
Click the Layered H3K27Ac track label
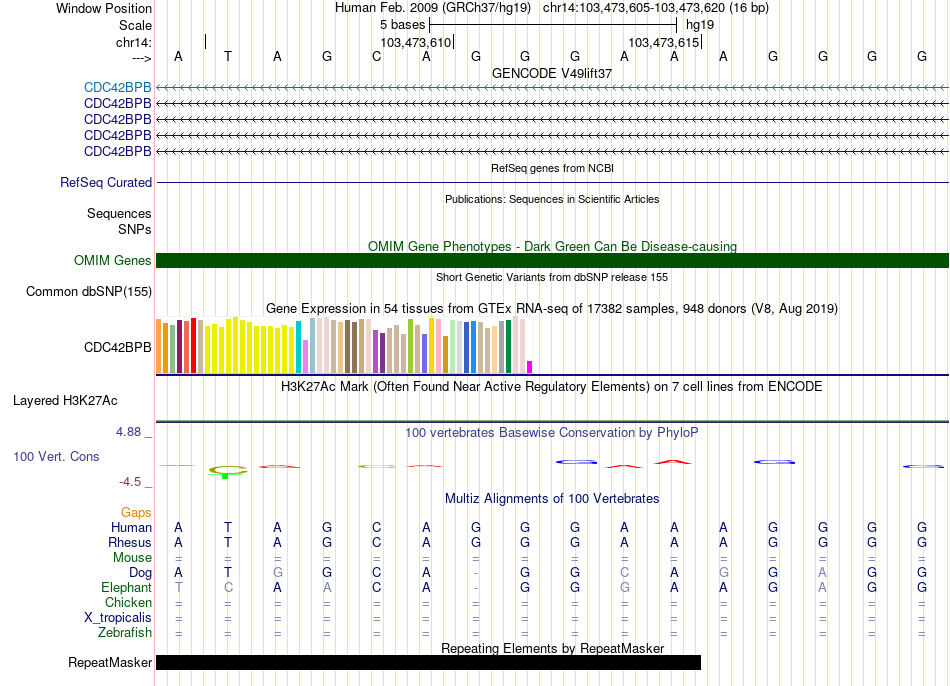[x=65, y=401]
